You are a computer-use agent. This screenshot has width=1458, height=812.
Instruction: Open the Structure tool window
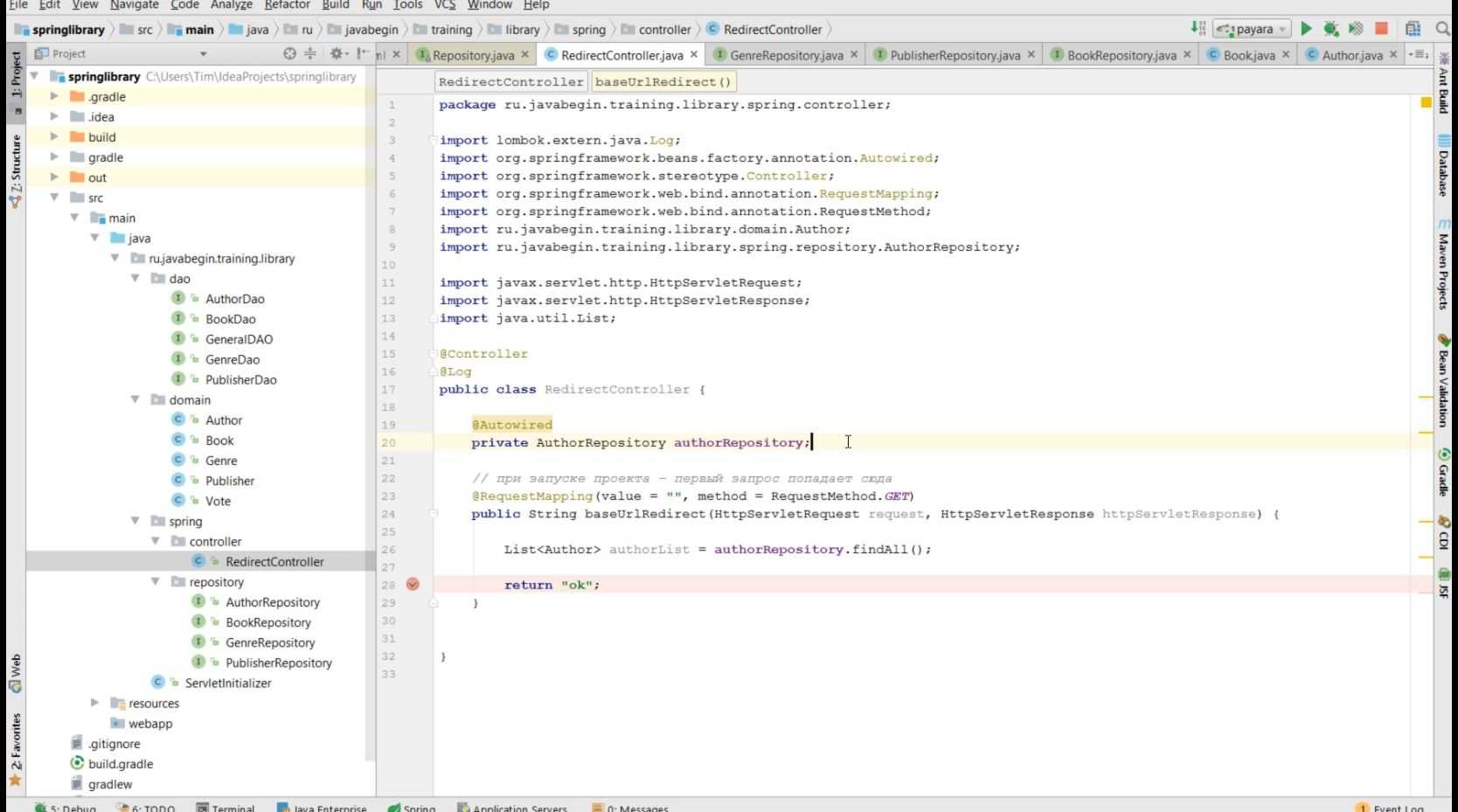[x=15, y=170]
